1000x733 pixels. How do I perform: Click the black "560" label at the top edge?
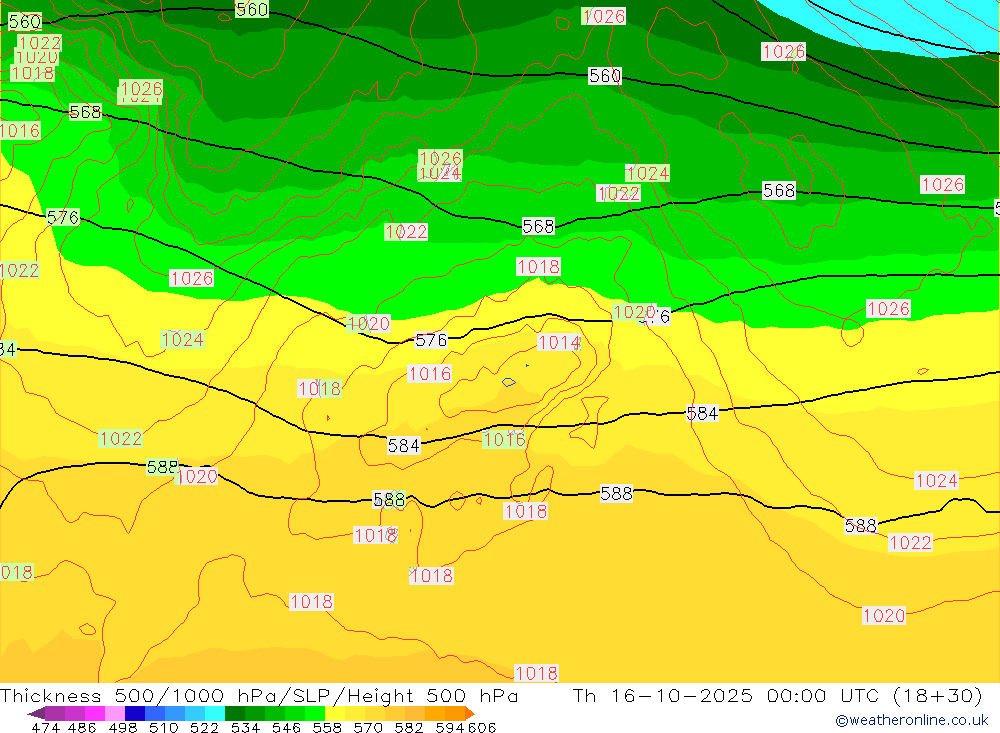click(252, 9)
